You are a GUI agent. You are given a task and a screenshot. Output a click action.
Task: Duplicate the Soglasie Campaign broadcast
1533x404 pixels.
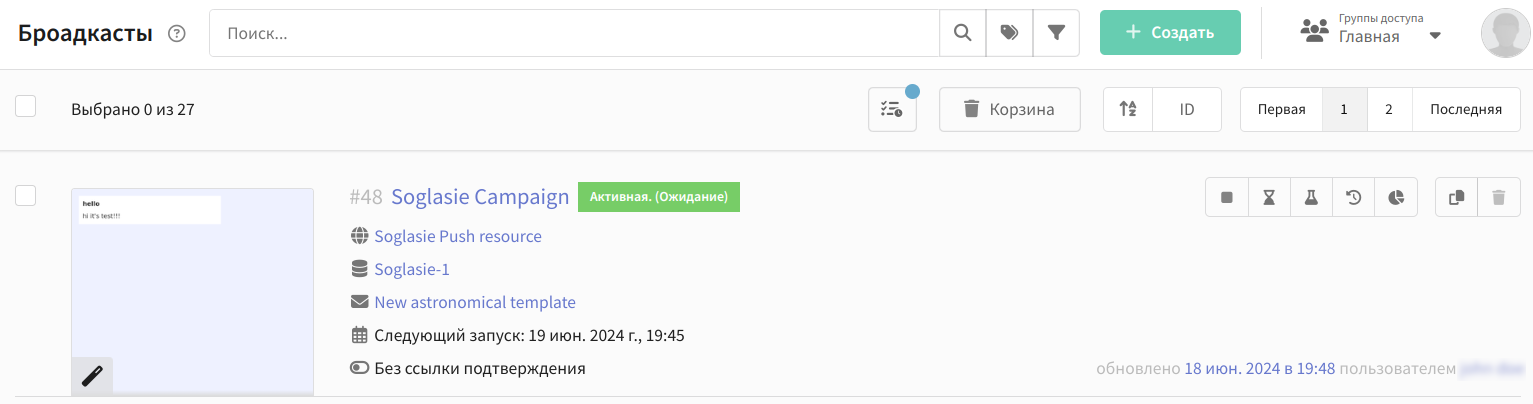click(x=1456, y=198)
